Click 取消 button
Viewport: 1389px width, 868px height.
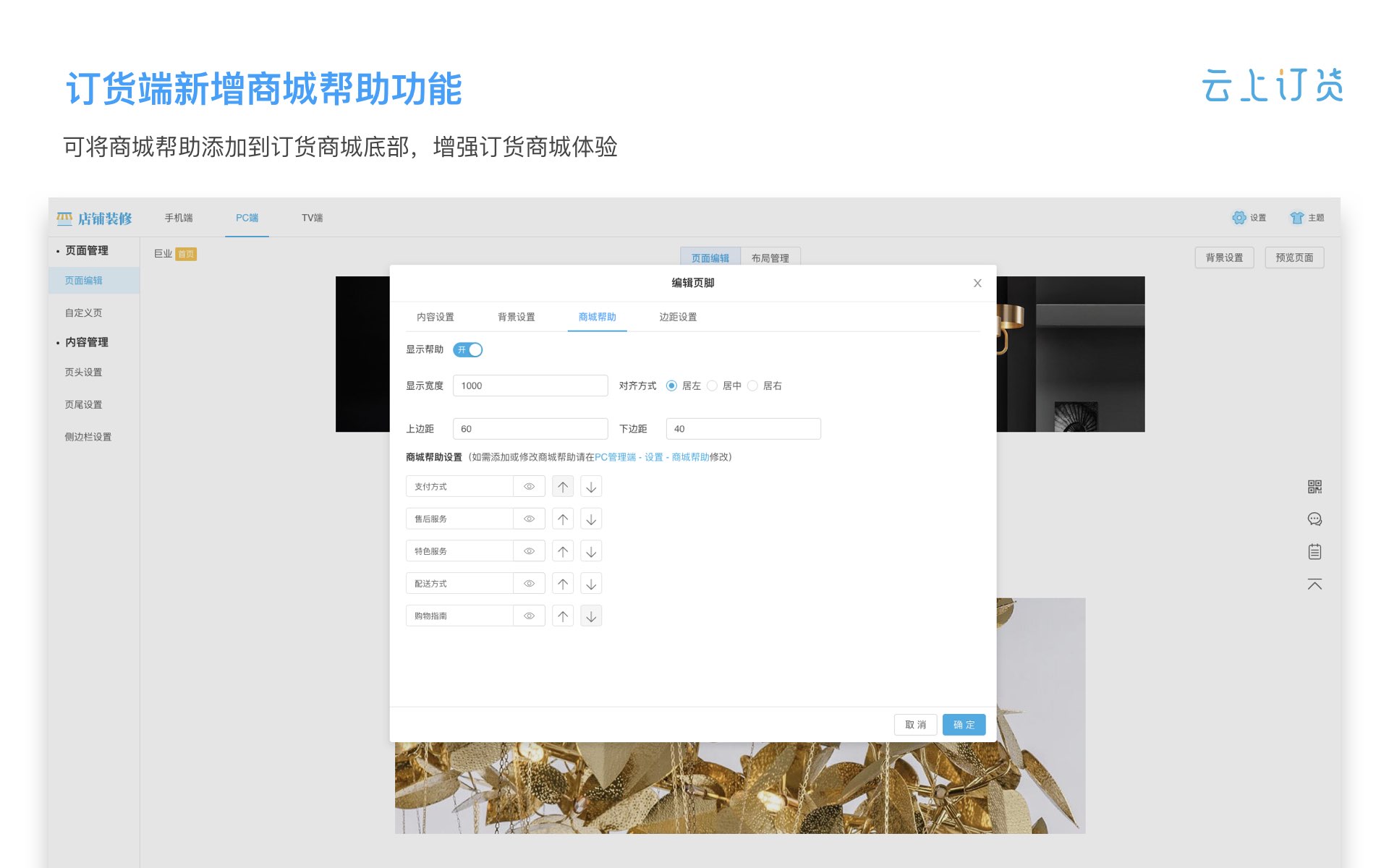pos(915,725)
